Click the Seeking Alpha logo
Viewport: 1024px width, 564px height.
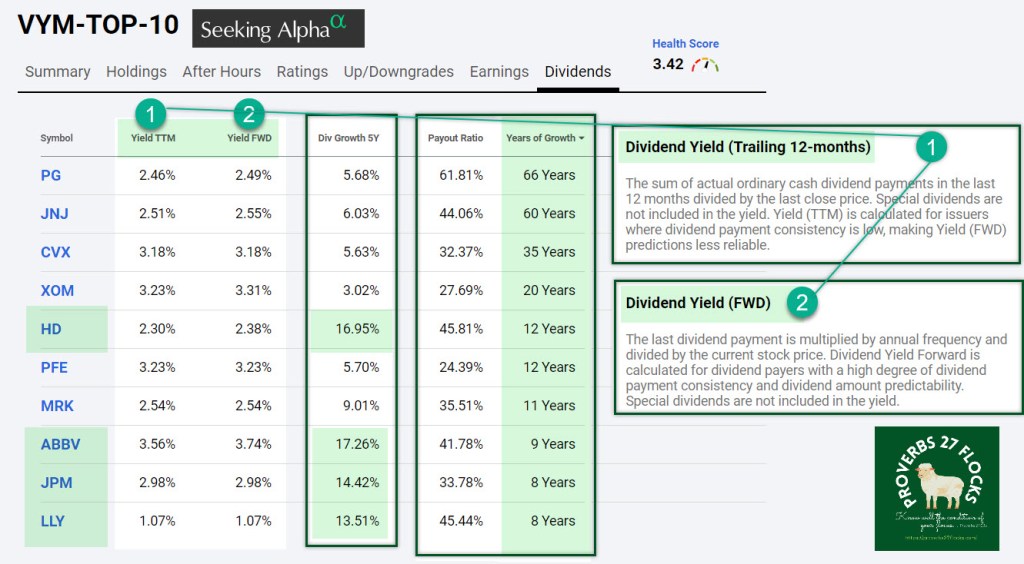click(x=278, y=29)
